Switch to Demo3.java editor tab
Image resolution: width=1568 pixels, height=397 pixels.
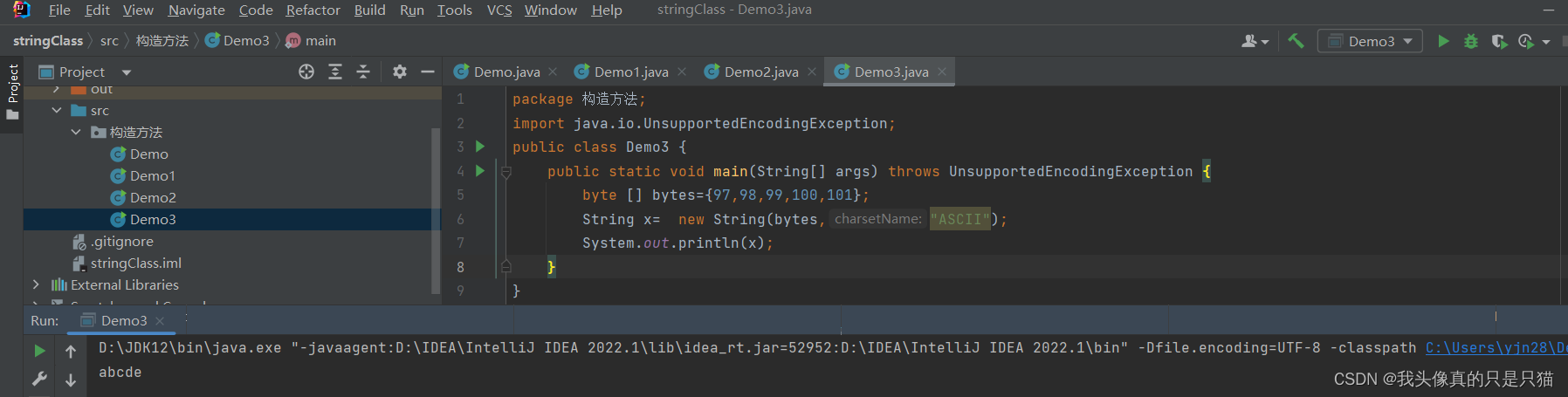click(891, 72)
